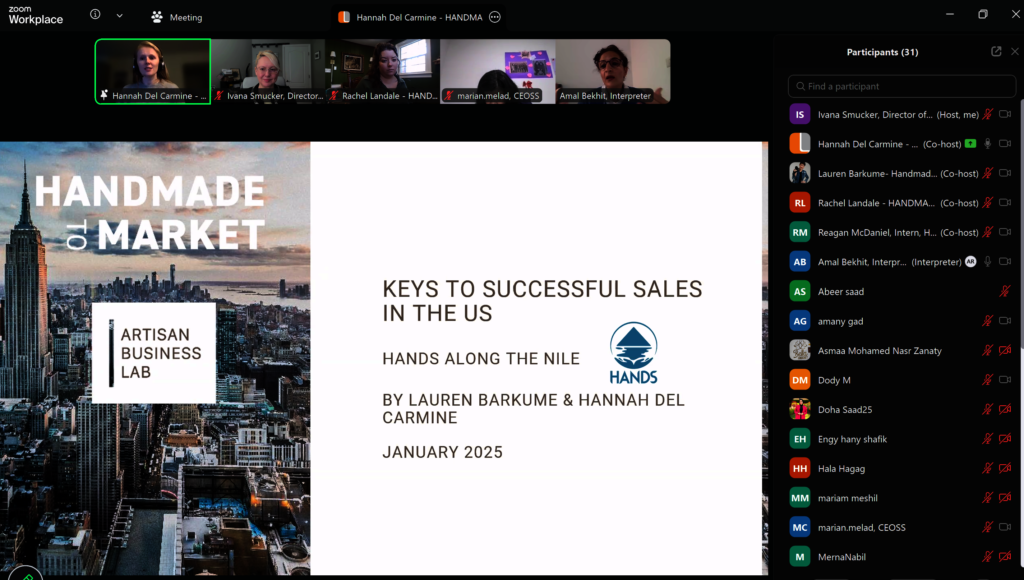Image resolution: width=1024 pixels, height=580 pixels.
Task: Toggle Lauren Barkume's microphone mute icon
Action: pyautogui.click(x=988, y=174)
